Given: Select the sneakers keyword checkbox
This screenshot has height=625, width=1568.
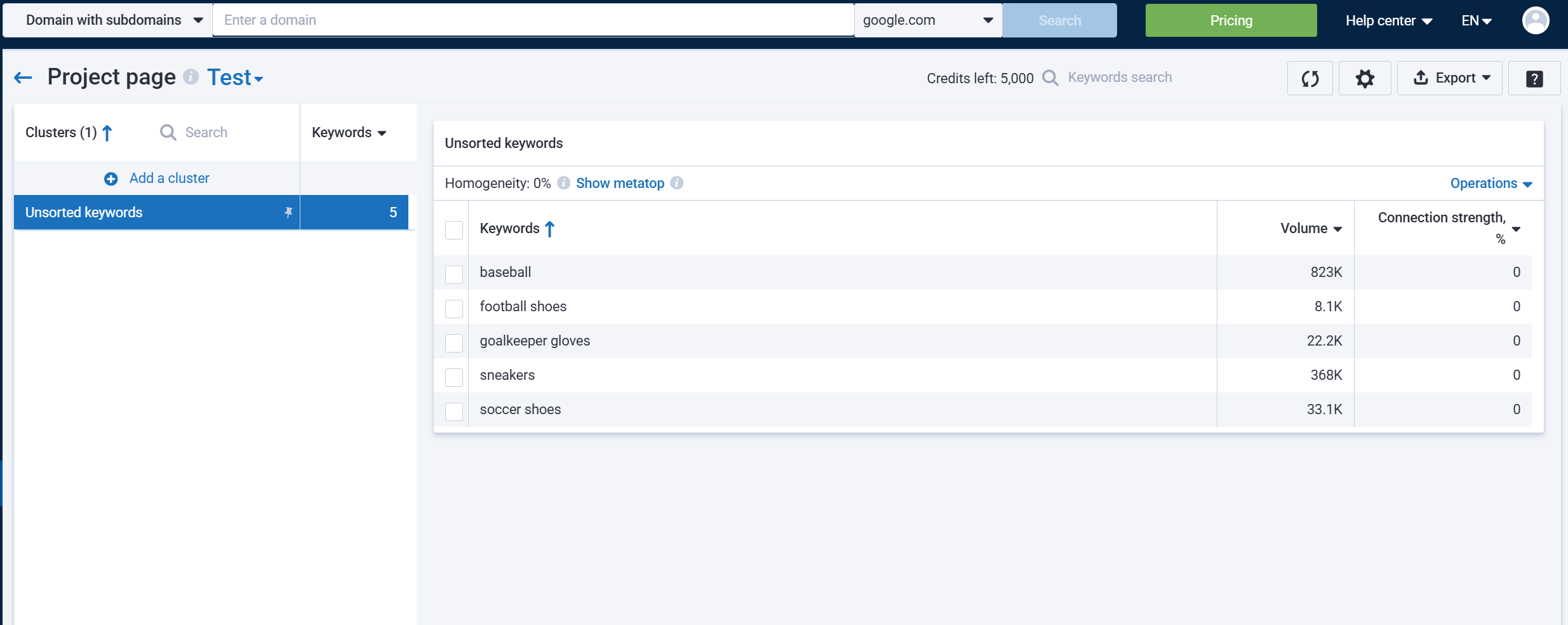Looking at the screenshot, I should pos(453,377).
